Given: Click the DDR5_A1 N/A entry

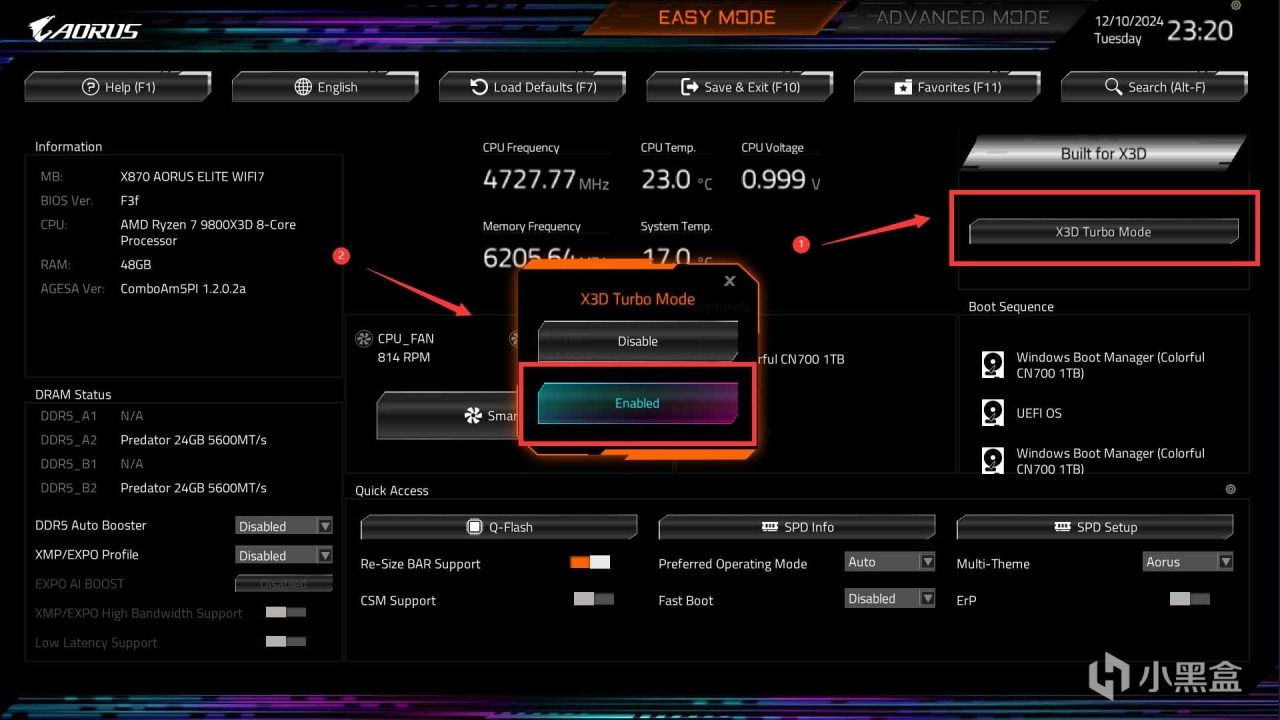Looking at the screenshot, I should pyautogui.click(x=132, y=416).
